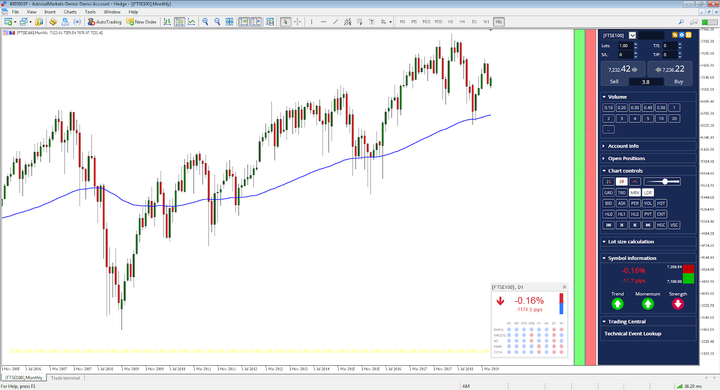Switch chart to bar chart style
The image size is (720, 390).
click(x=167, y=22)
